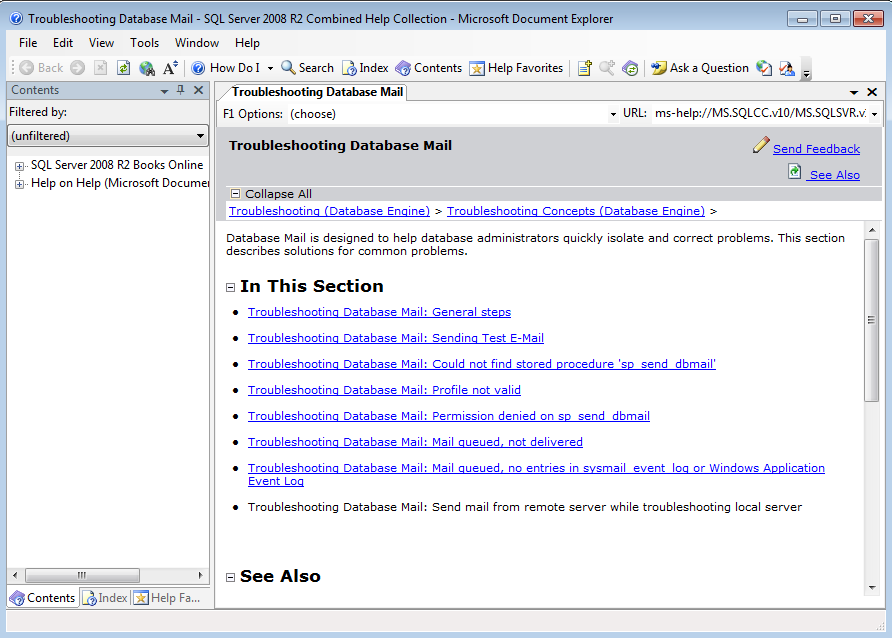Open the File menu

tap(28, 43)
